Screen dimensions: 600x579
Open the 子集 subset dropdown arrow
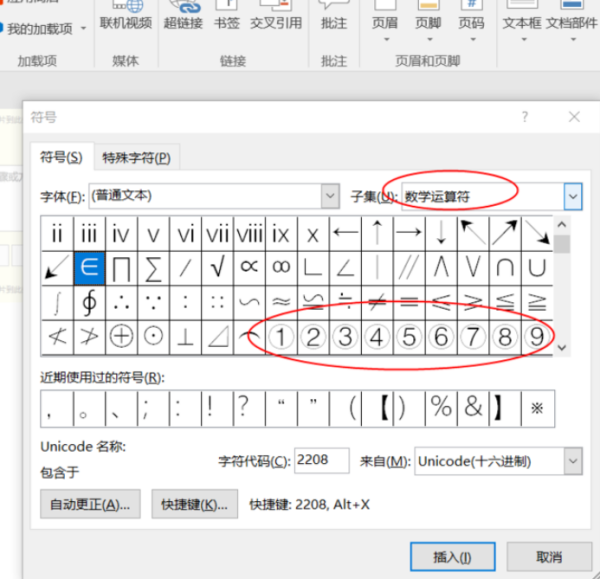[572, 197]
